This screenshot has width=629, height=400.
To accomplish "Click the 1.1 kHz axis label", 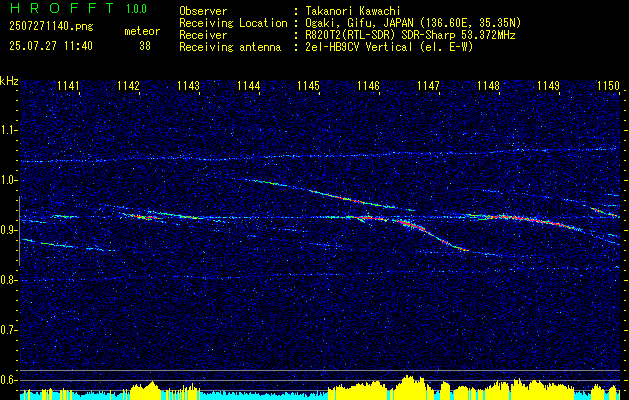I will (x=8, y=130).
